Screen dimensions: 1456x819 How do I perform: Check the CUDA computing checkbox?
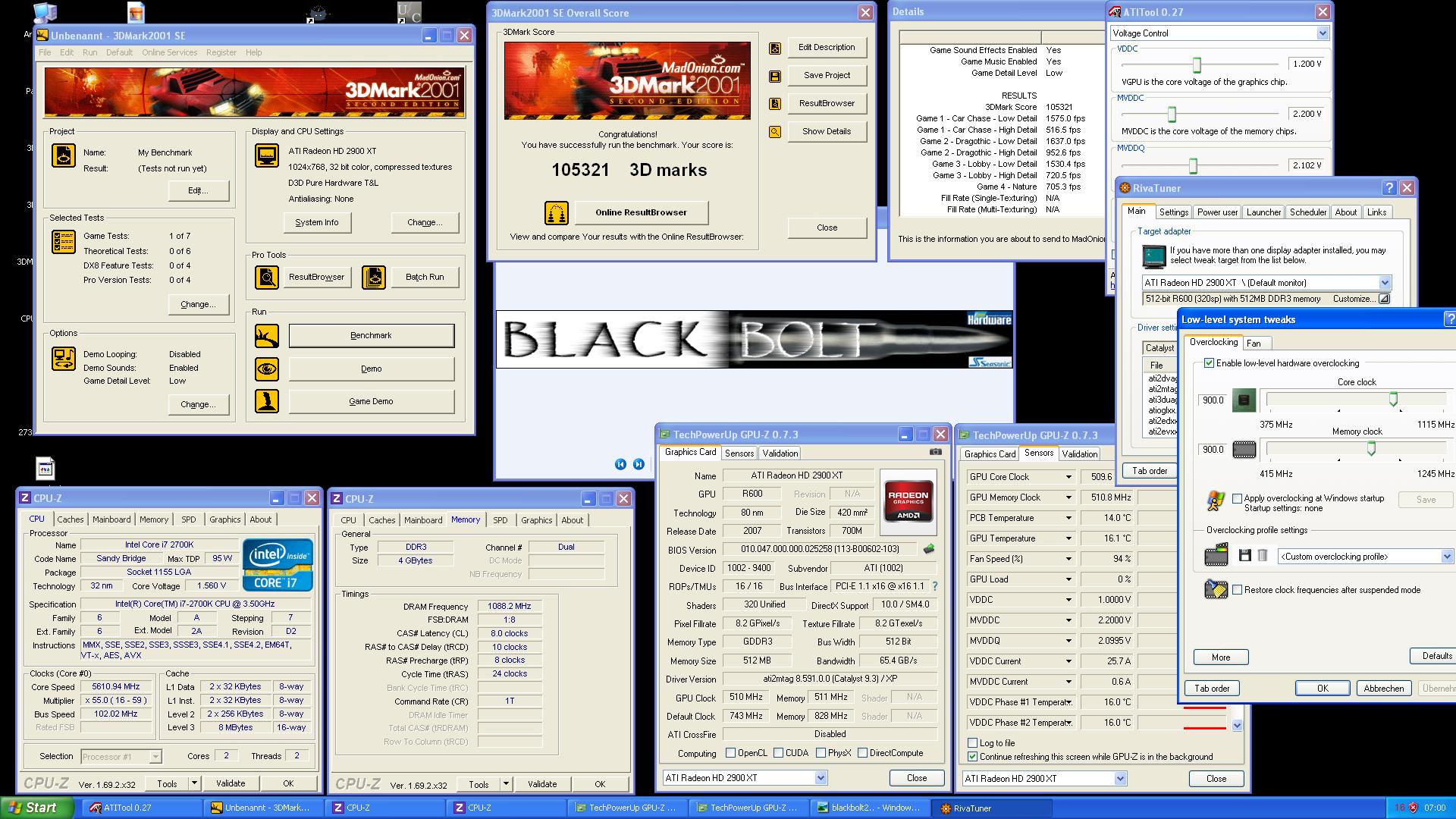click(x=778, y=753)
